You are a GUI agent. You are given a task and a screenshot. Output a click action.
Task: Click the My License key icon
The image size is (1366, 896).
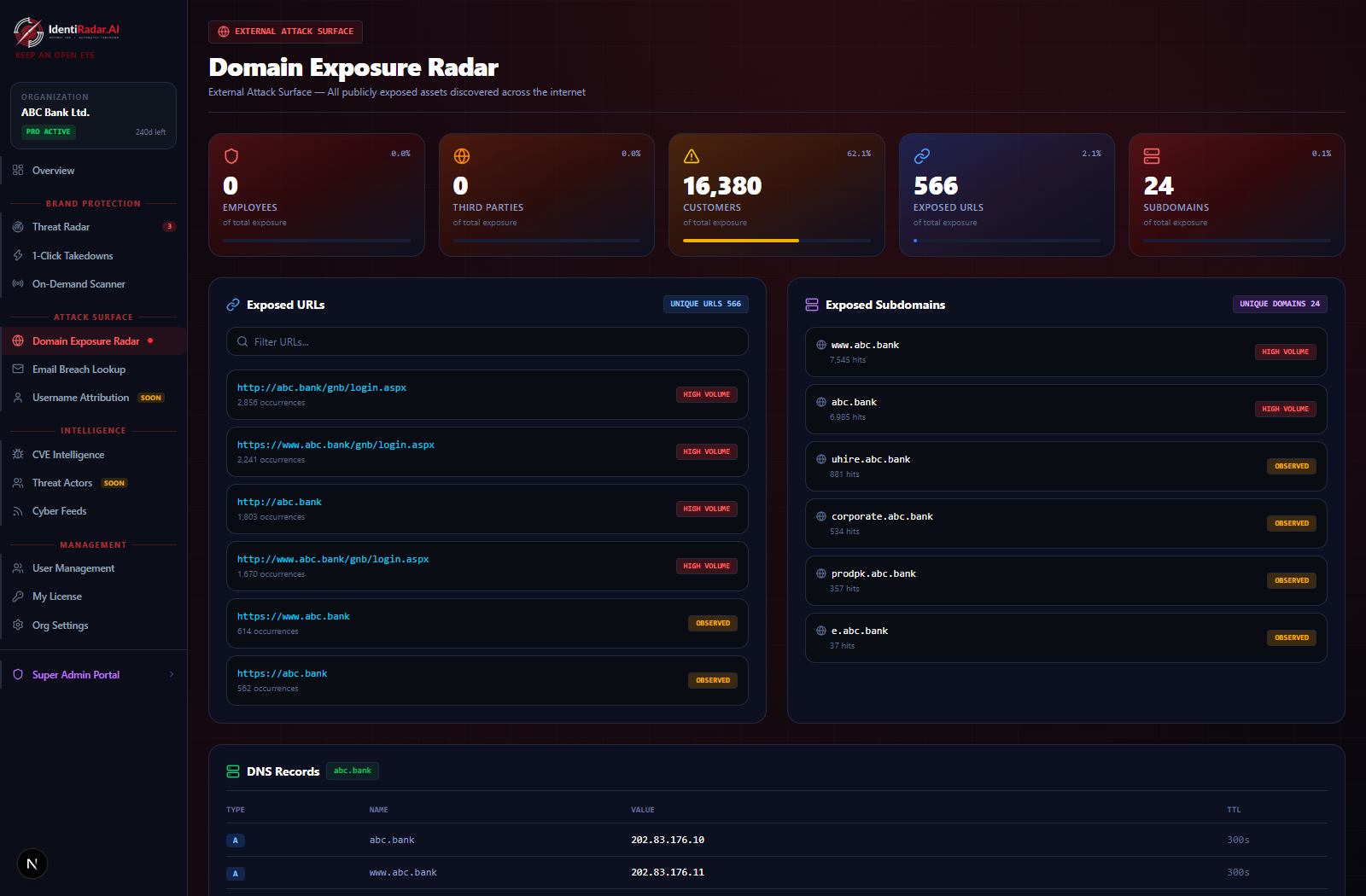pyautogui.click(x=18, y=596)
